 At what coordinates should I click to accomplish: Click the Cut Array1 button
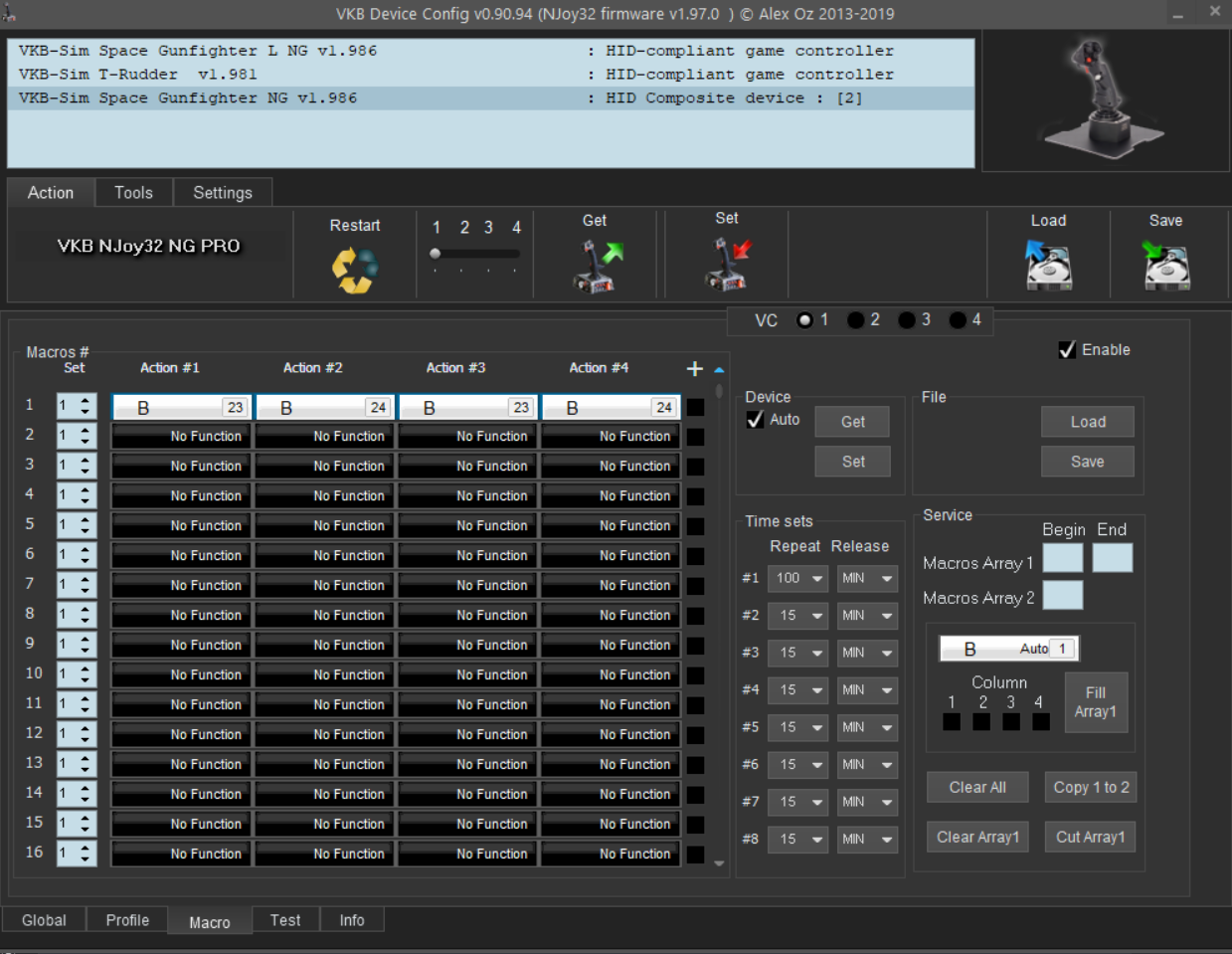[1091, 837]
